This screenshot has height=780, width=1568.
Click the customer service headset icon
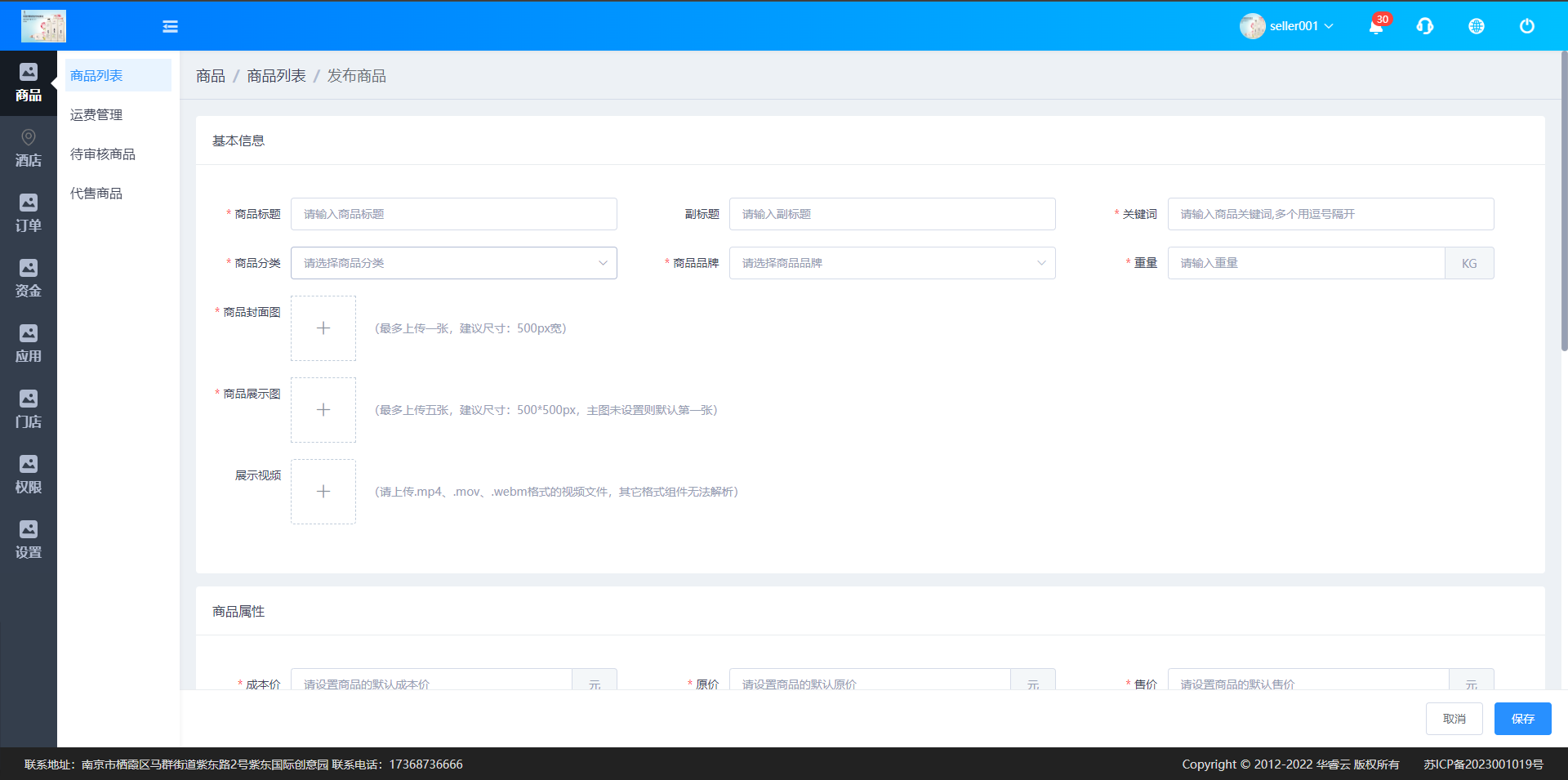coord(1425,26)
